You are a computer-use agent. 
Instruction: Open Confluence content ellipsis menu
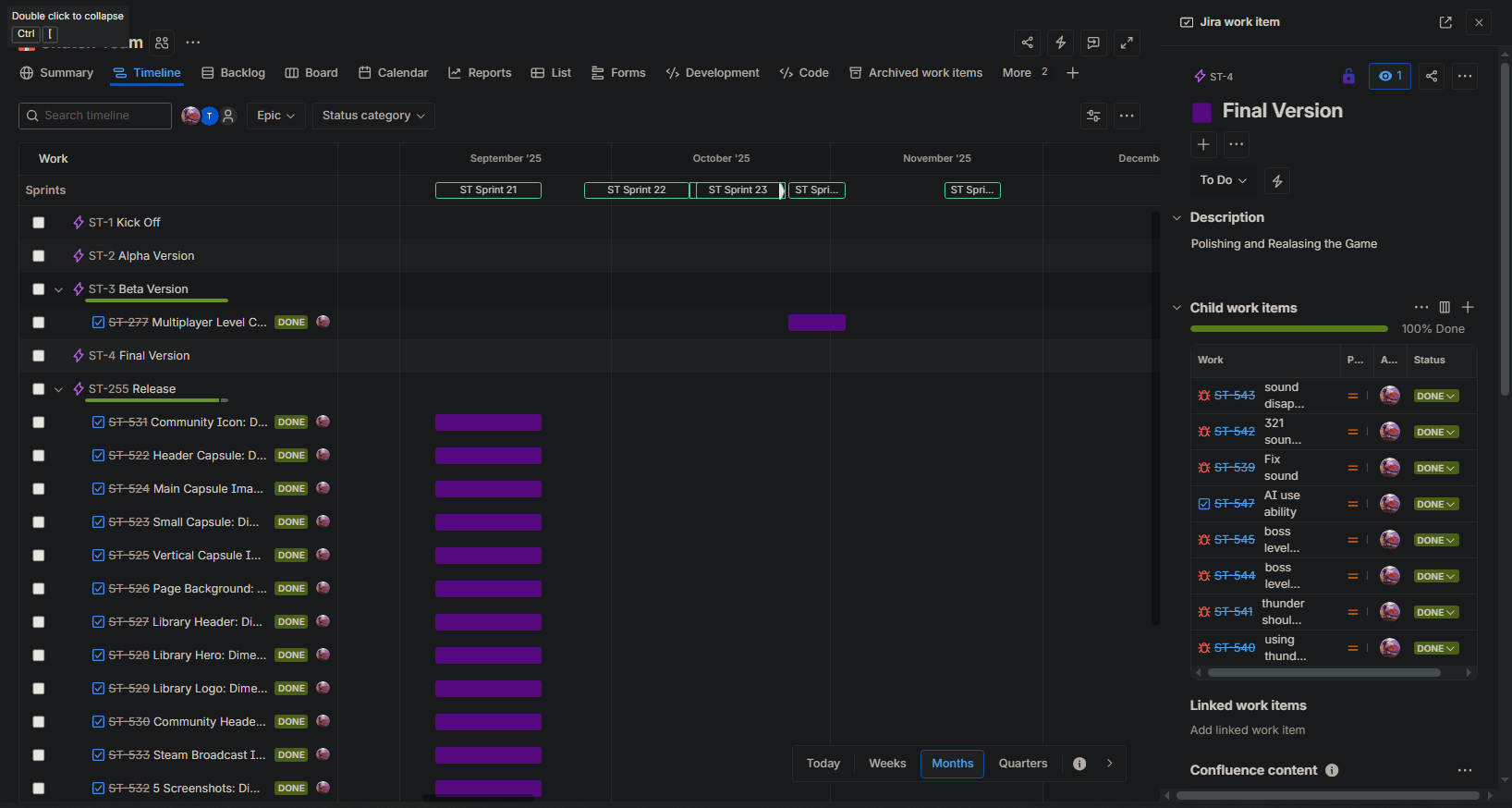tap(1465, 770)
